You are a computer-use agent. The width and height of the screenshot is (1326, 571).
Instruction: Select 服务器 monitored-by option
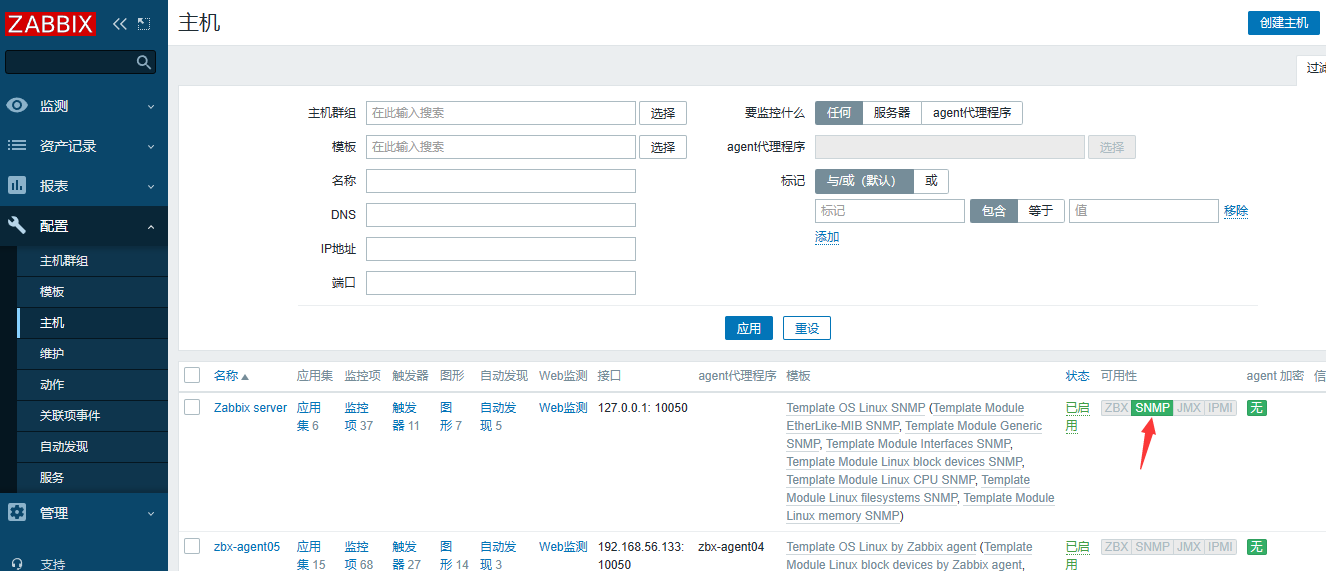tap(892, 113)
